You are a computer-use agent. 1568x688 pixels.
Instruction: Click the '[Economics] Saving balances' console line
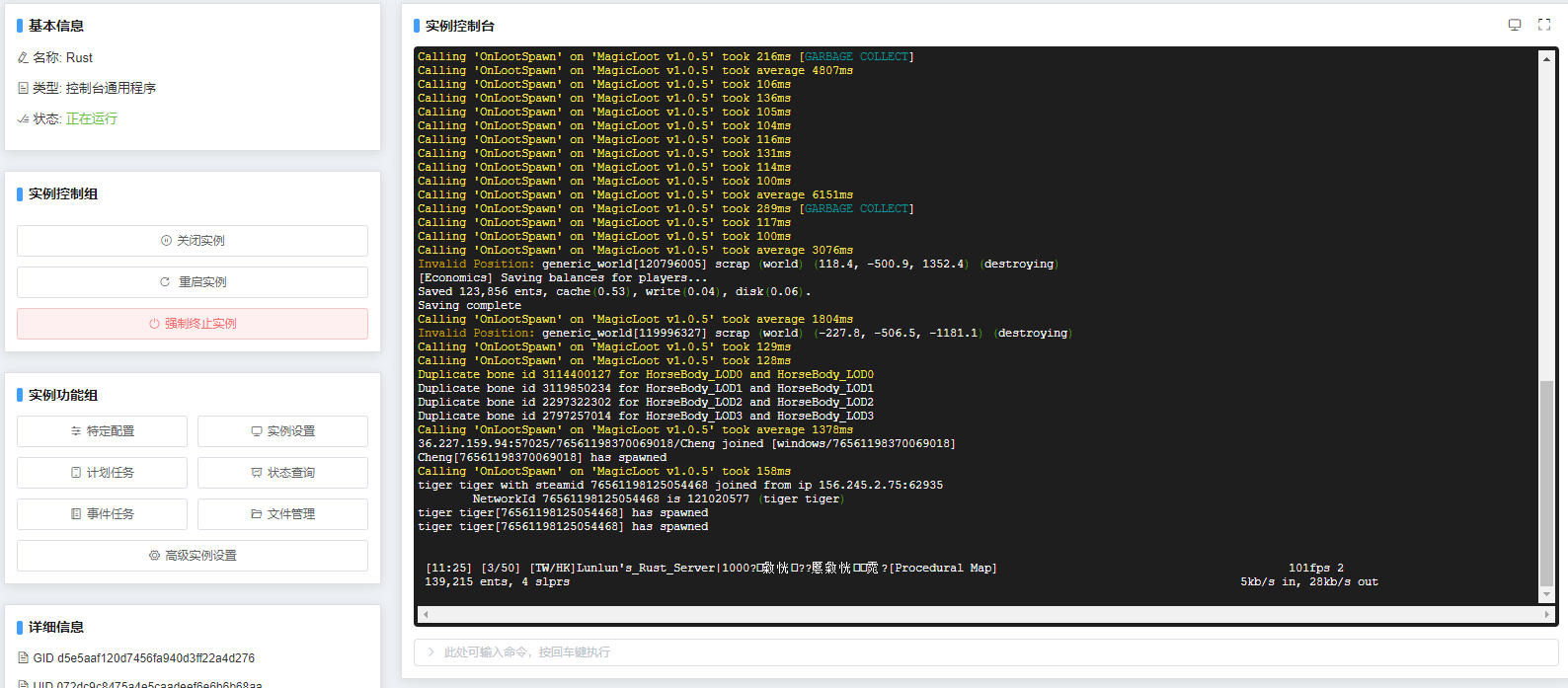(563, 278)
